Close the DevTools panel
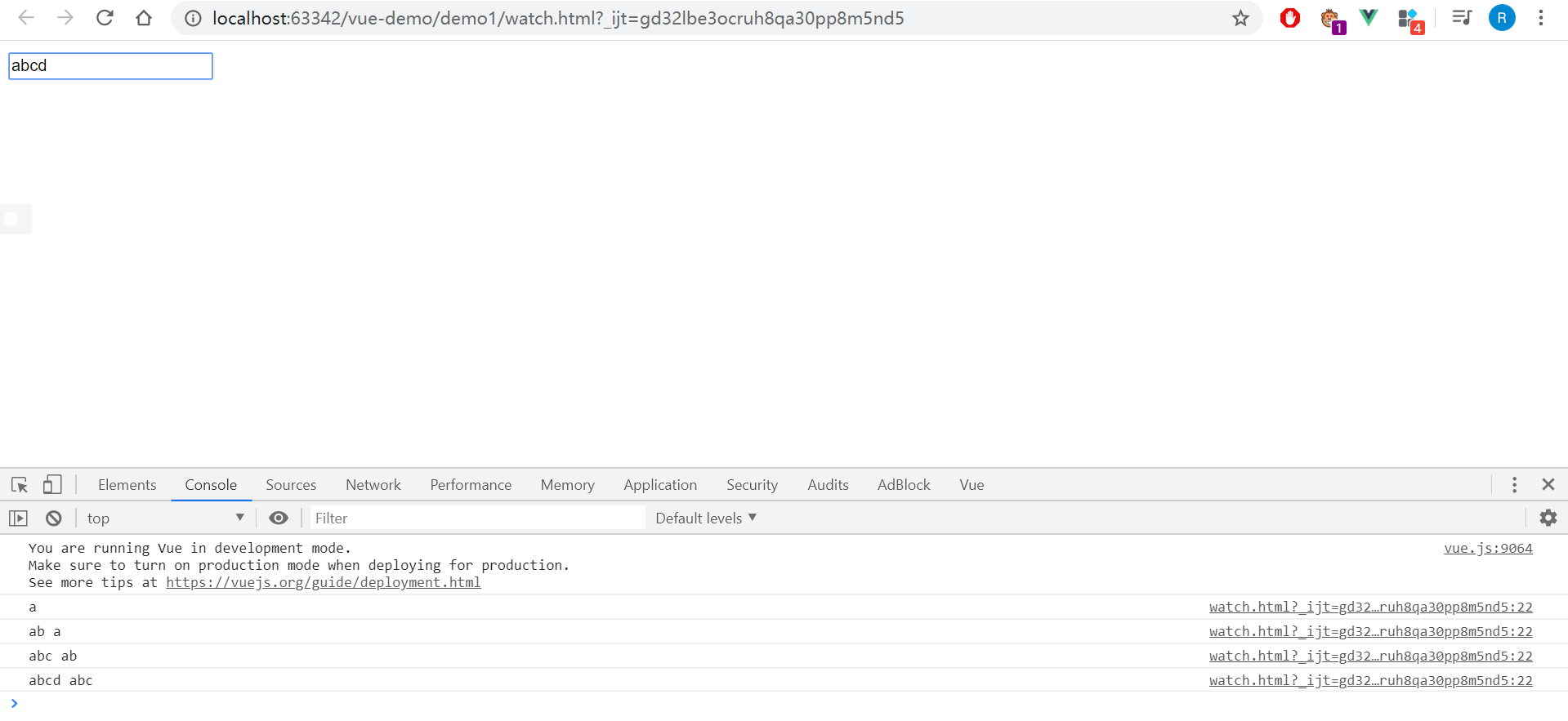Screen dimensions: 1568x721 1548,485
